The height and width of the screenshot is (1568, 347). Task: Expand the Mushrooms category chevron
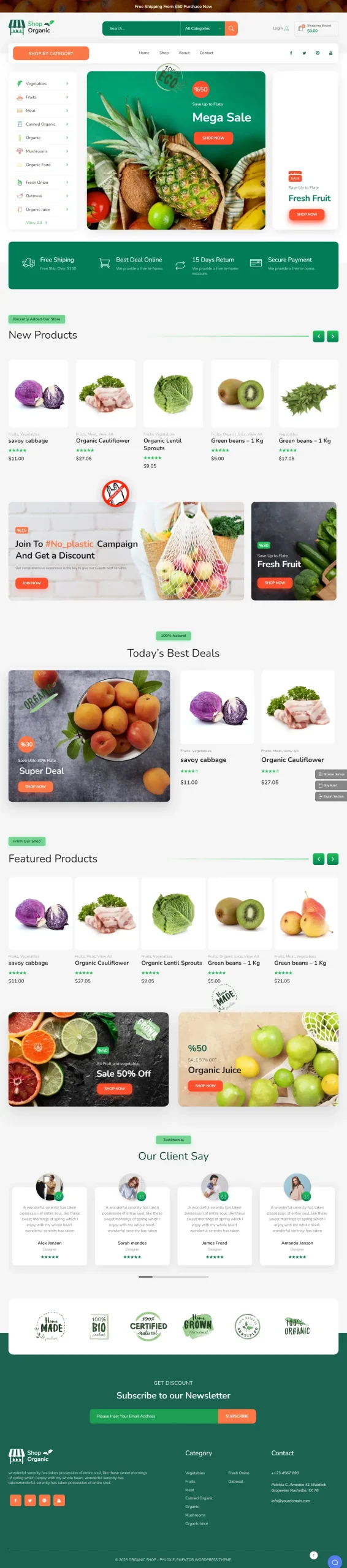pyautogui.click(x=67, y=151)
